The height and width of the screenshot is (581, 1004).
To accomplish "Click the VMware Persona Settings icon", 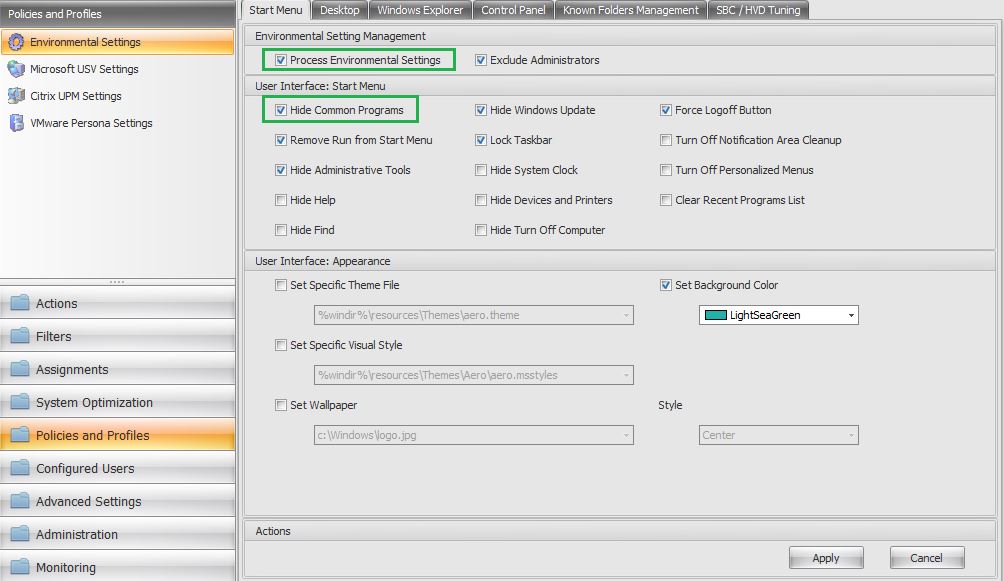I will pos(15,123).
